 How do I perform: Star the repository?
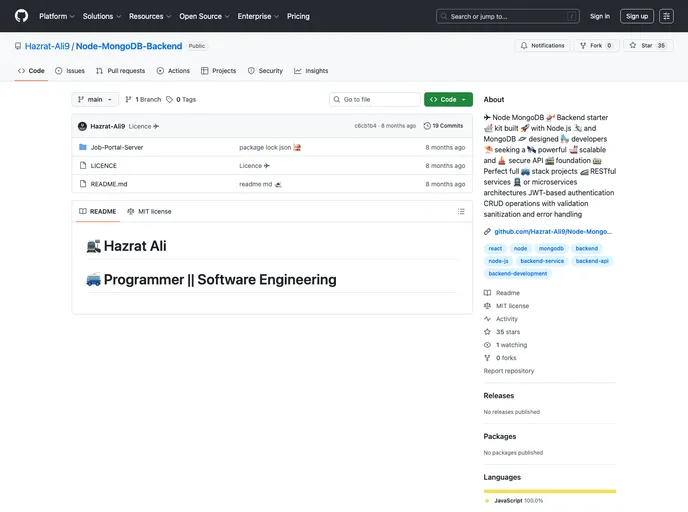click(648, 46)
